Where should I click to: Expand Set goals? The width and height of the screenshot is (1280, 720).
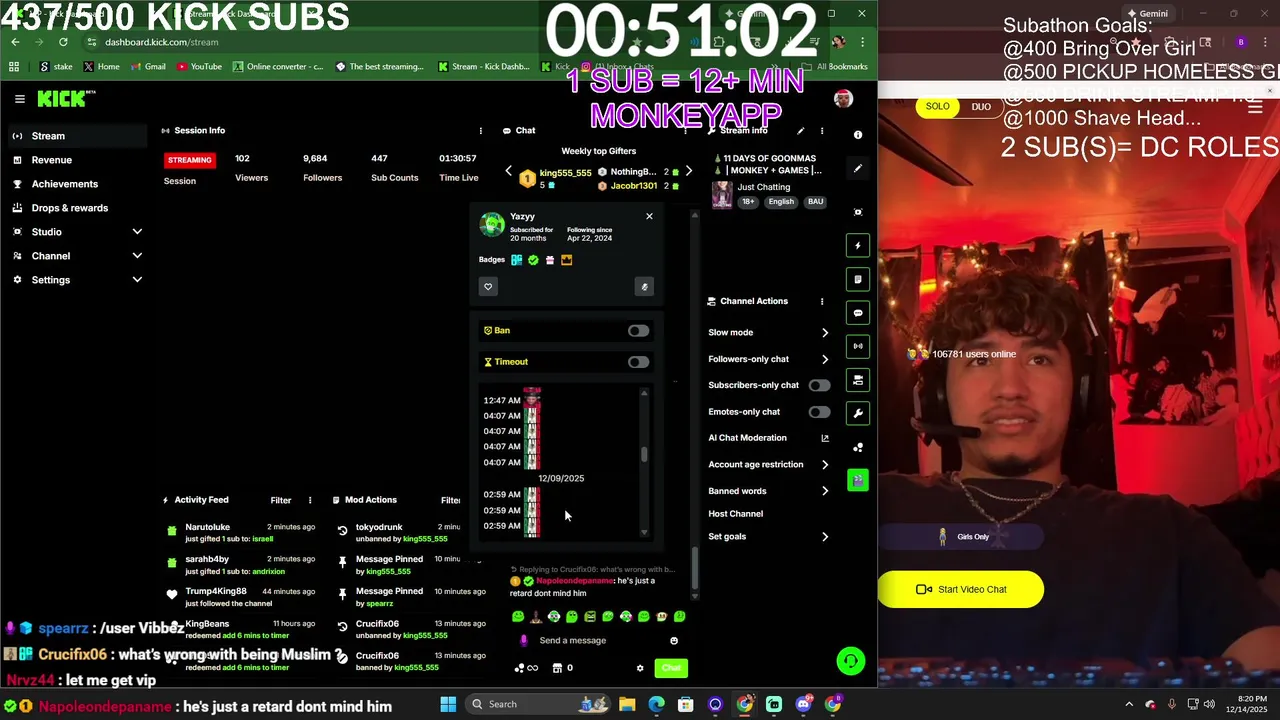pos(825,537)
